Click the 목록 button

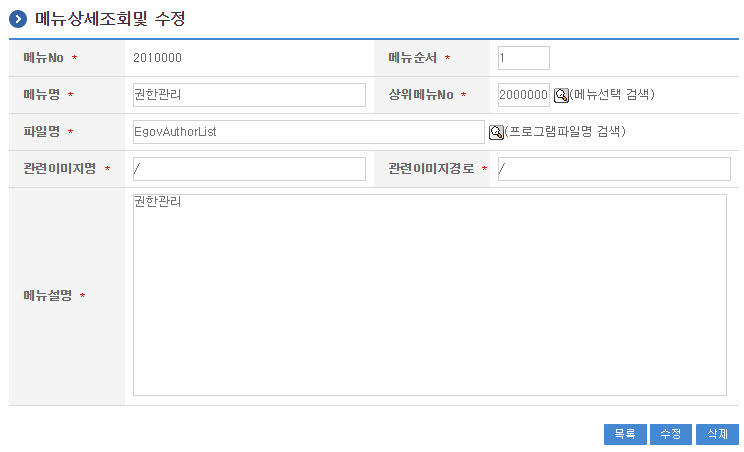pyautogui.click(x=625, y=434)
